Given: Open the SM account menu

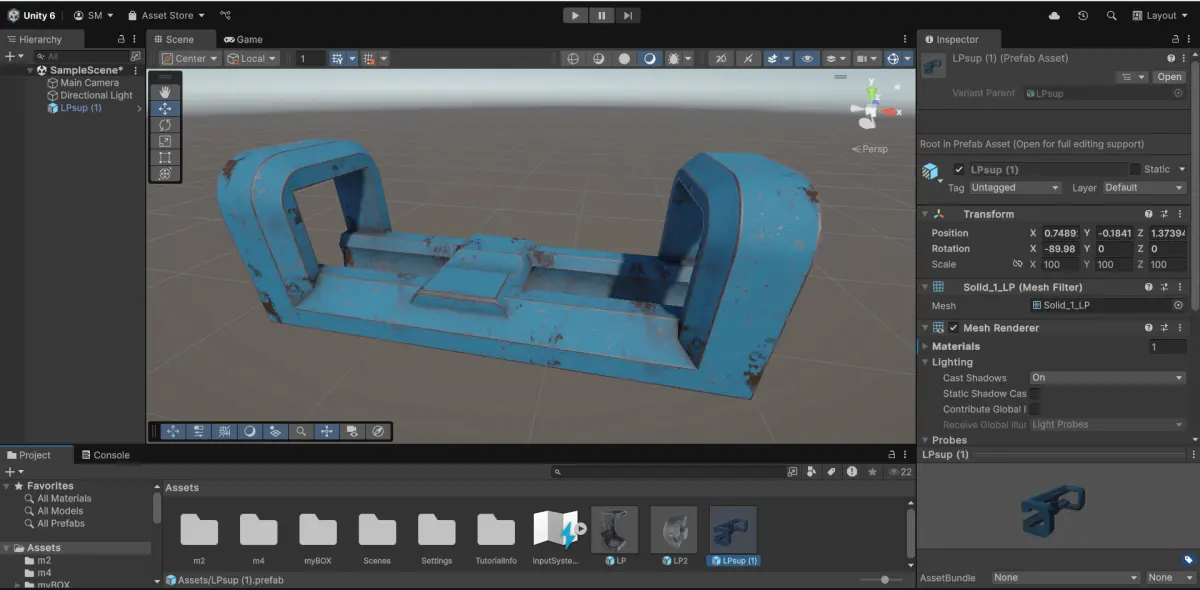Looking at the screenshot, I should tap(93, 15).
